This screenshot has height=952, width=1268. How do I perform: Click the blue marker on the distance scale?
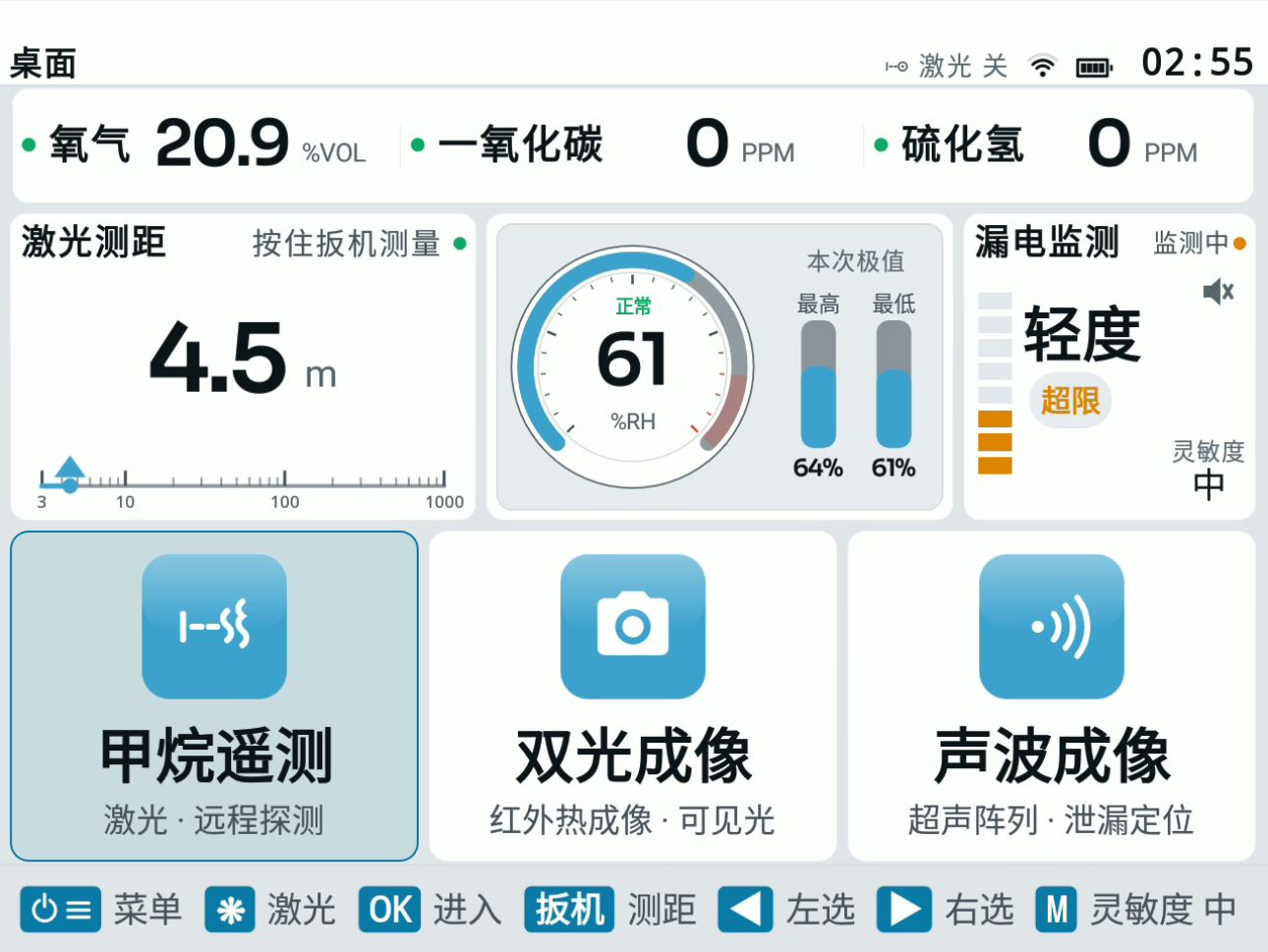pyautogui.click(x=69, y=473)
